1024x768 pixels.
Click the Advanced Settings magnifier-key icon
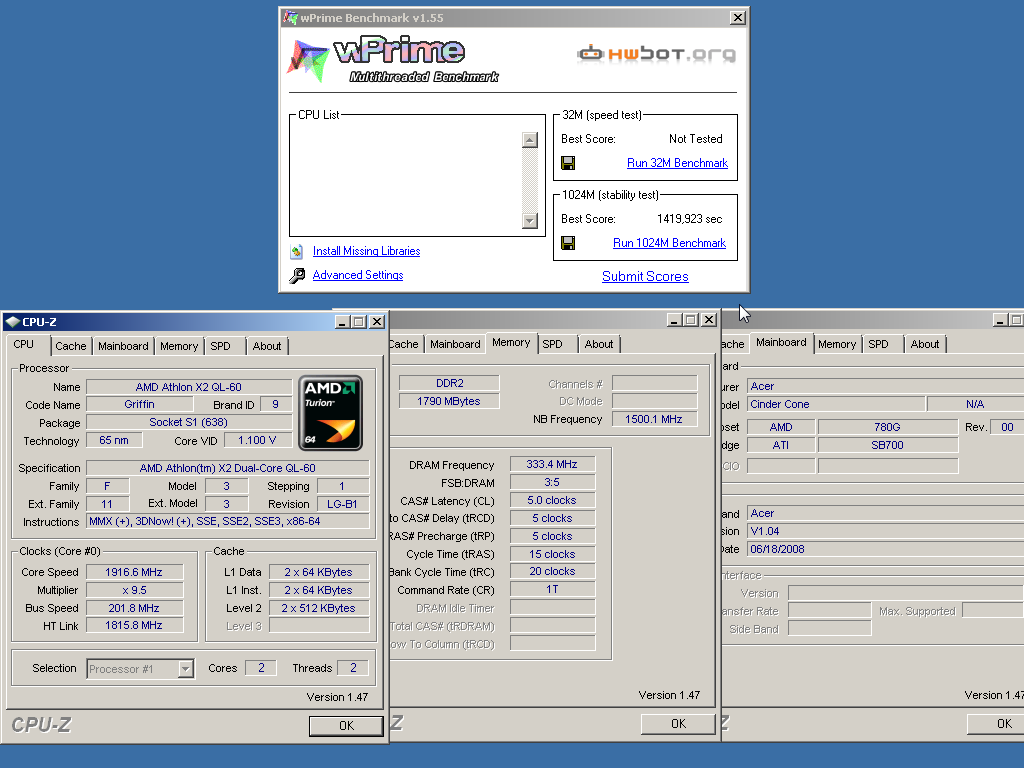click(x=297, y=276)
